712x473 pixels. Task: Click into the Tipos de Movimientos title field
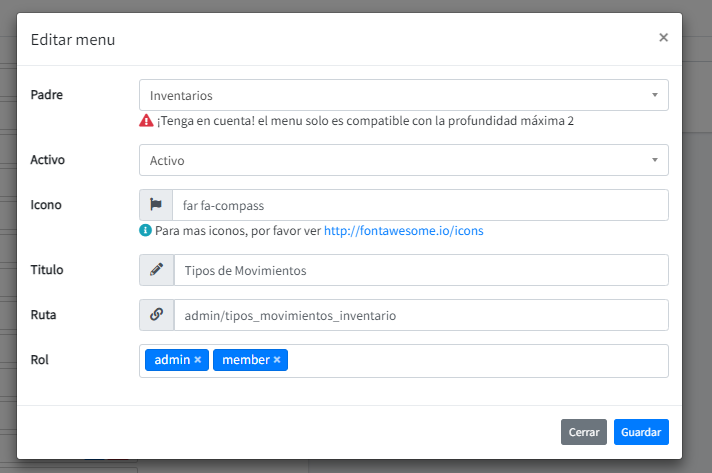420,270
